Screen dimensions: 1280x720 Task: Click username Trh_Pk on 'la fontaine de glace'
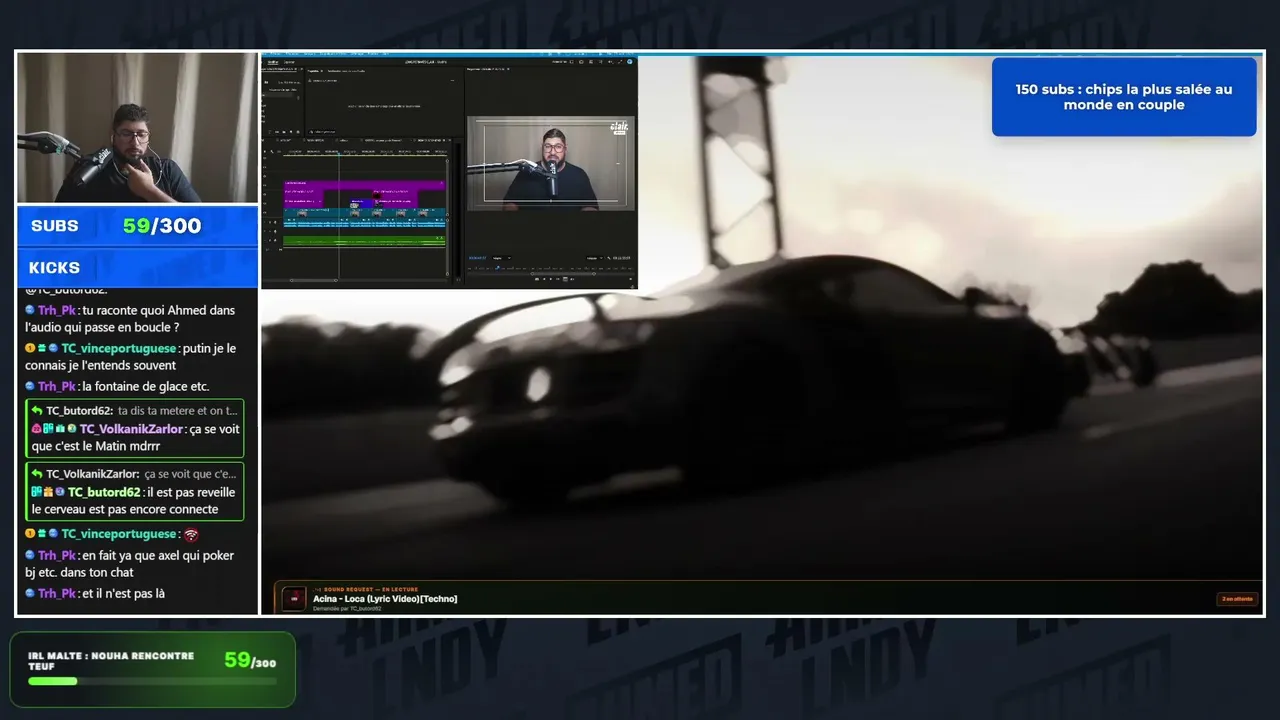[x=57, y=386]
